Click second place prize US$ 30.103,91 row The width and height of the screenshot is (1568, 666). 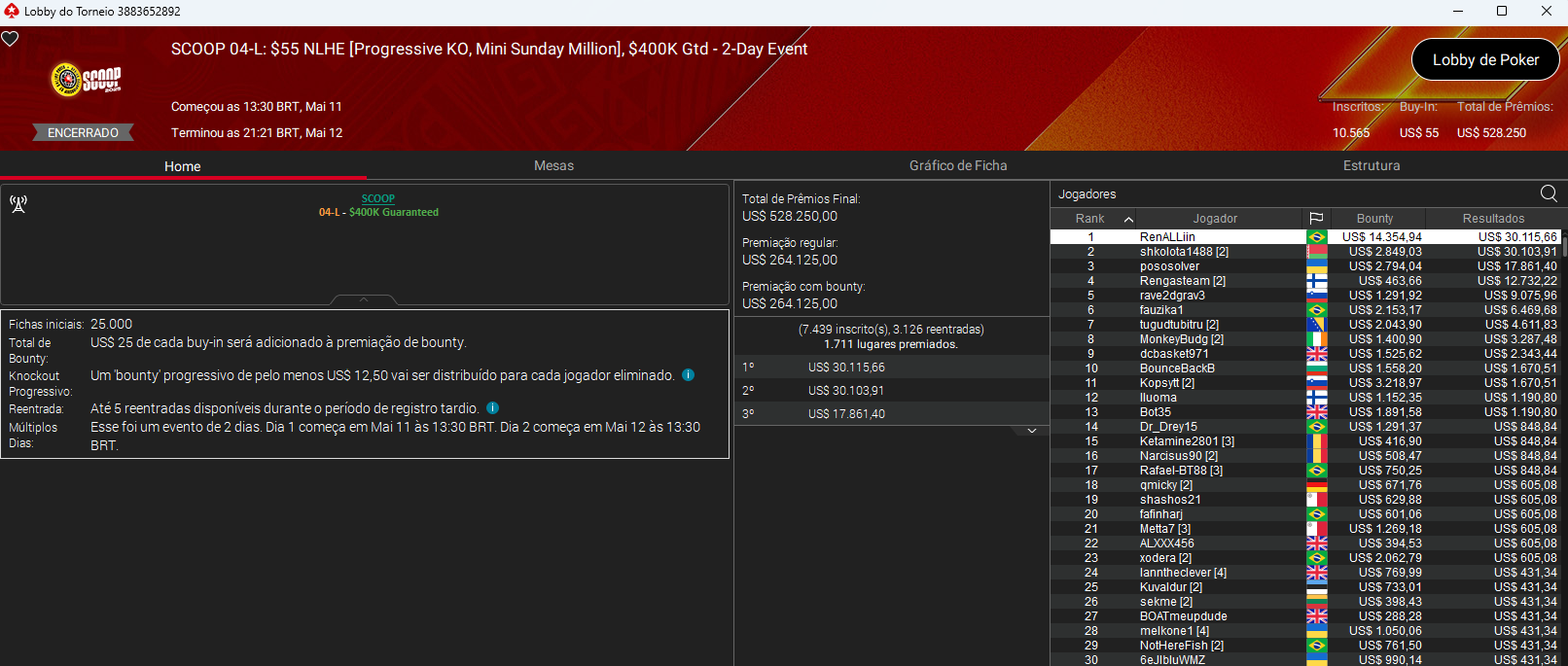(891, 391)
